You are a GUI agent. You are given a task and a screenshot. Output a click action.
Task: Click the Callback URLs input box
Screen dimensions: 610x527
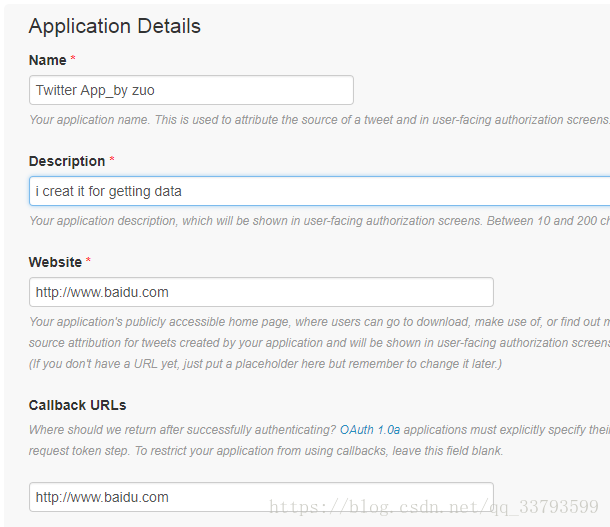[x=261, y=497]
